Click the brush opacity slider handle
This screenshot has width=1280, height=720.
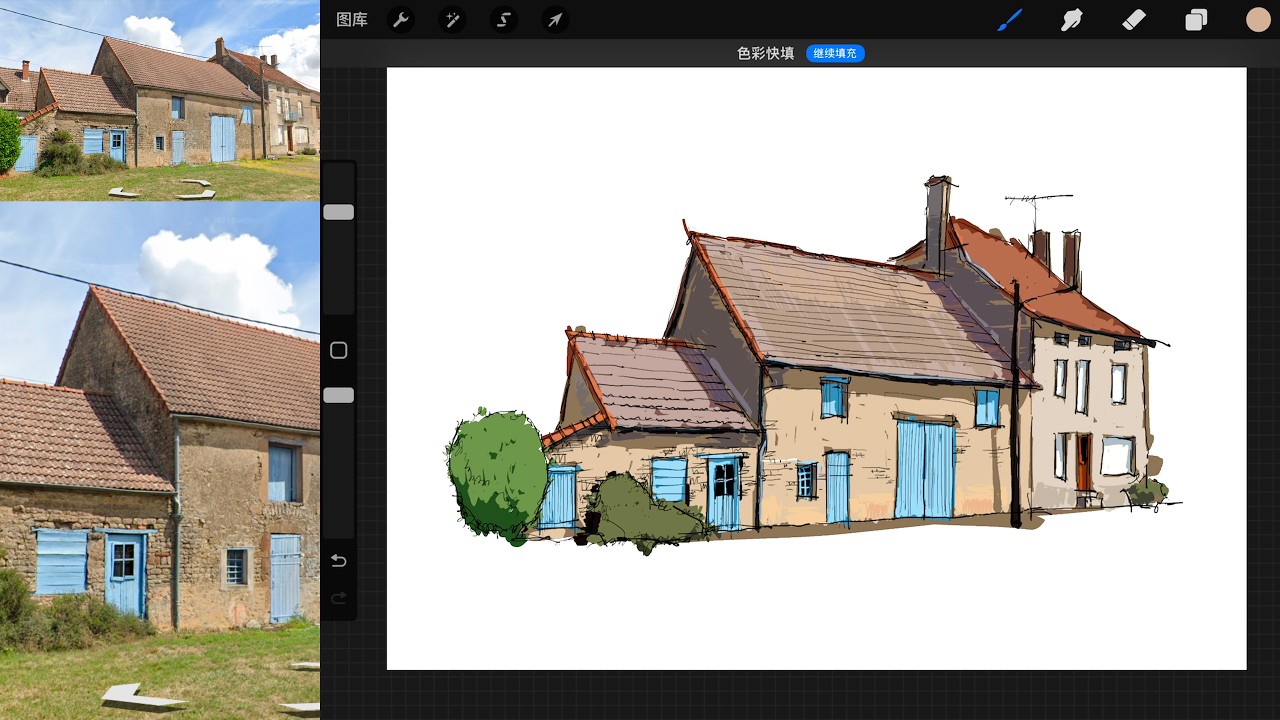[339, 395]
